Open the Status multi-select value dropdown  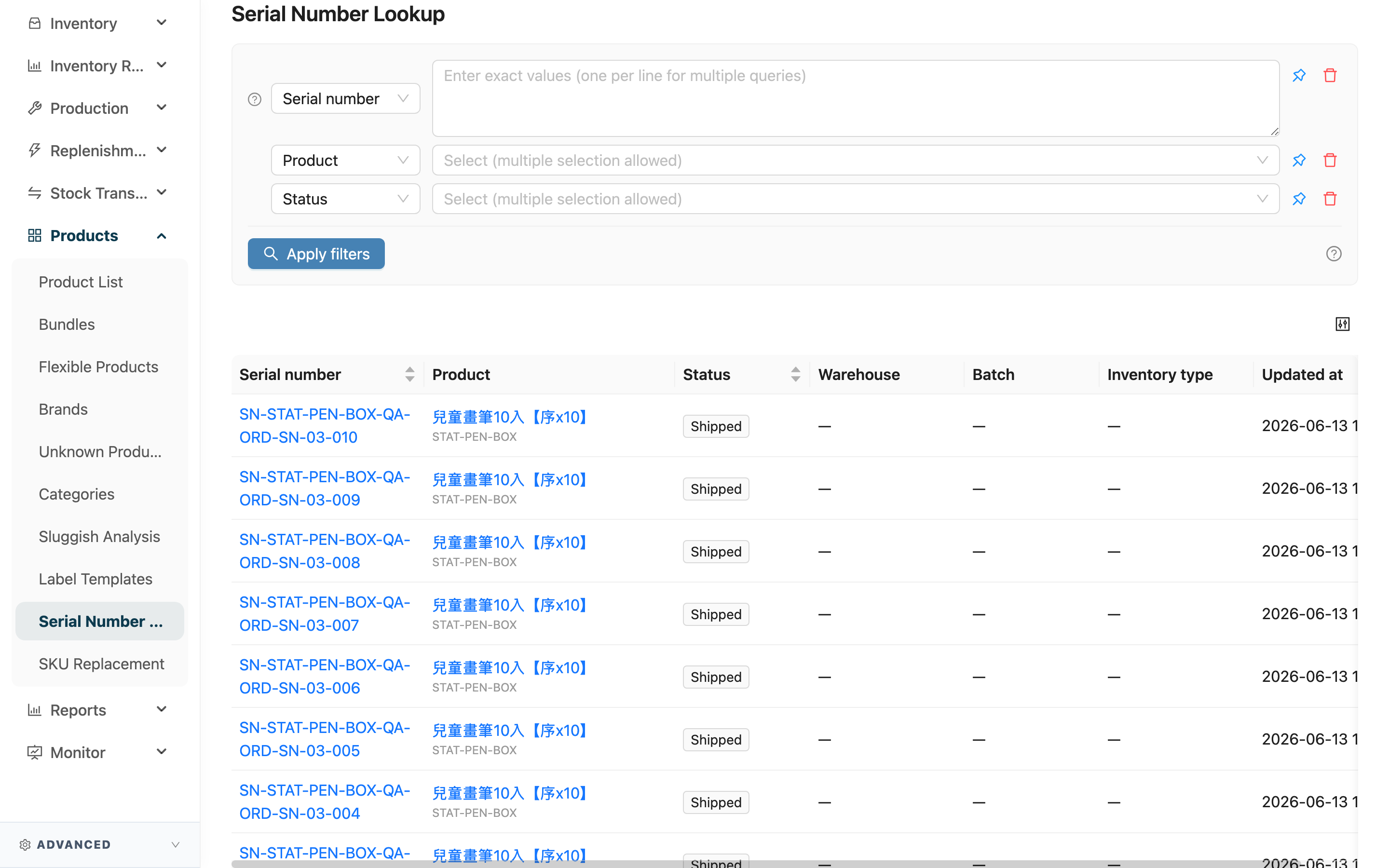pos(856,199)
